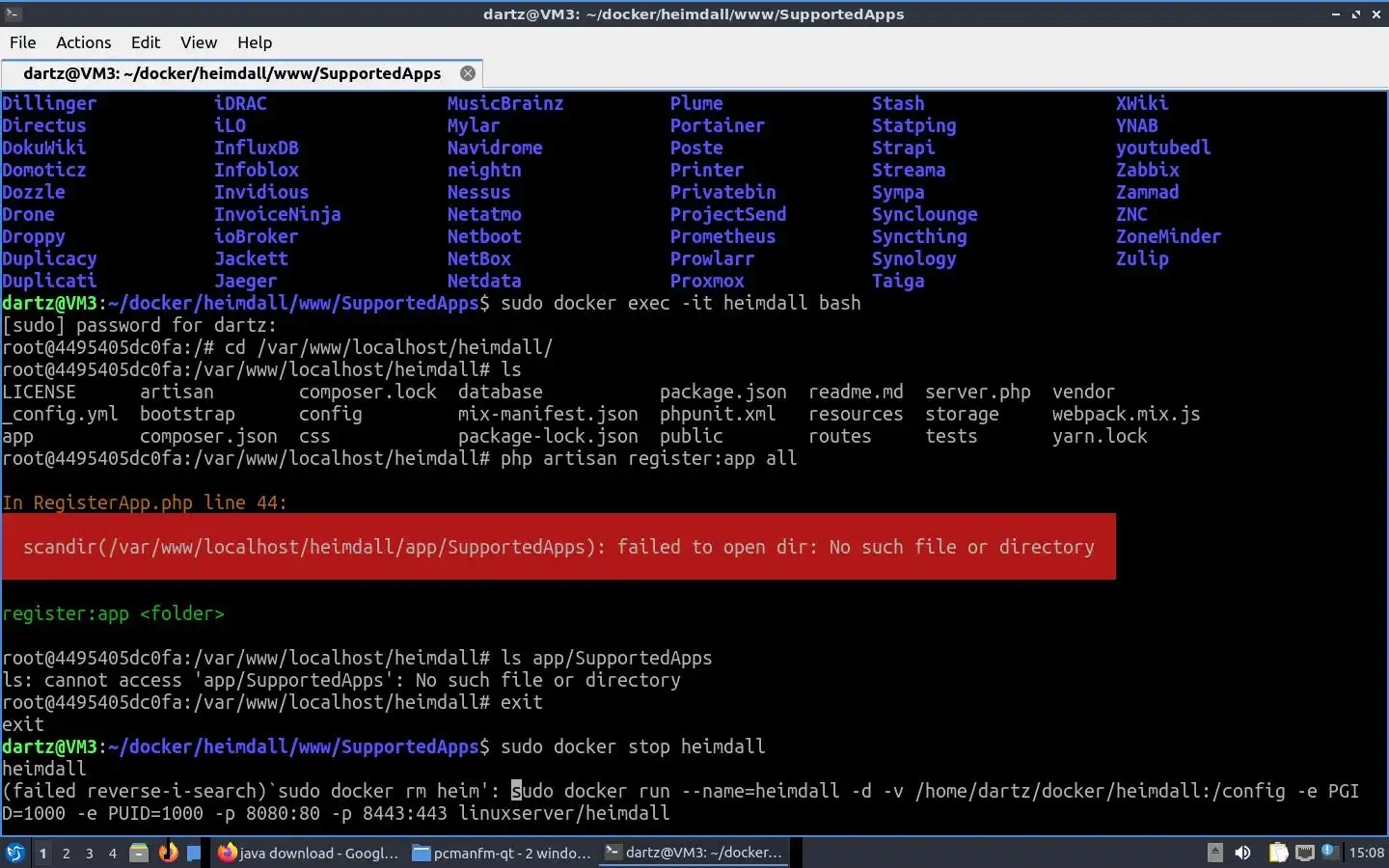Click the red scandir error message block

pyautogui.click(x=558, y=547)
